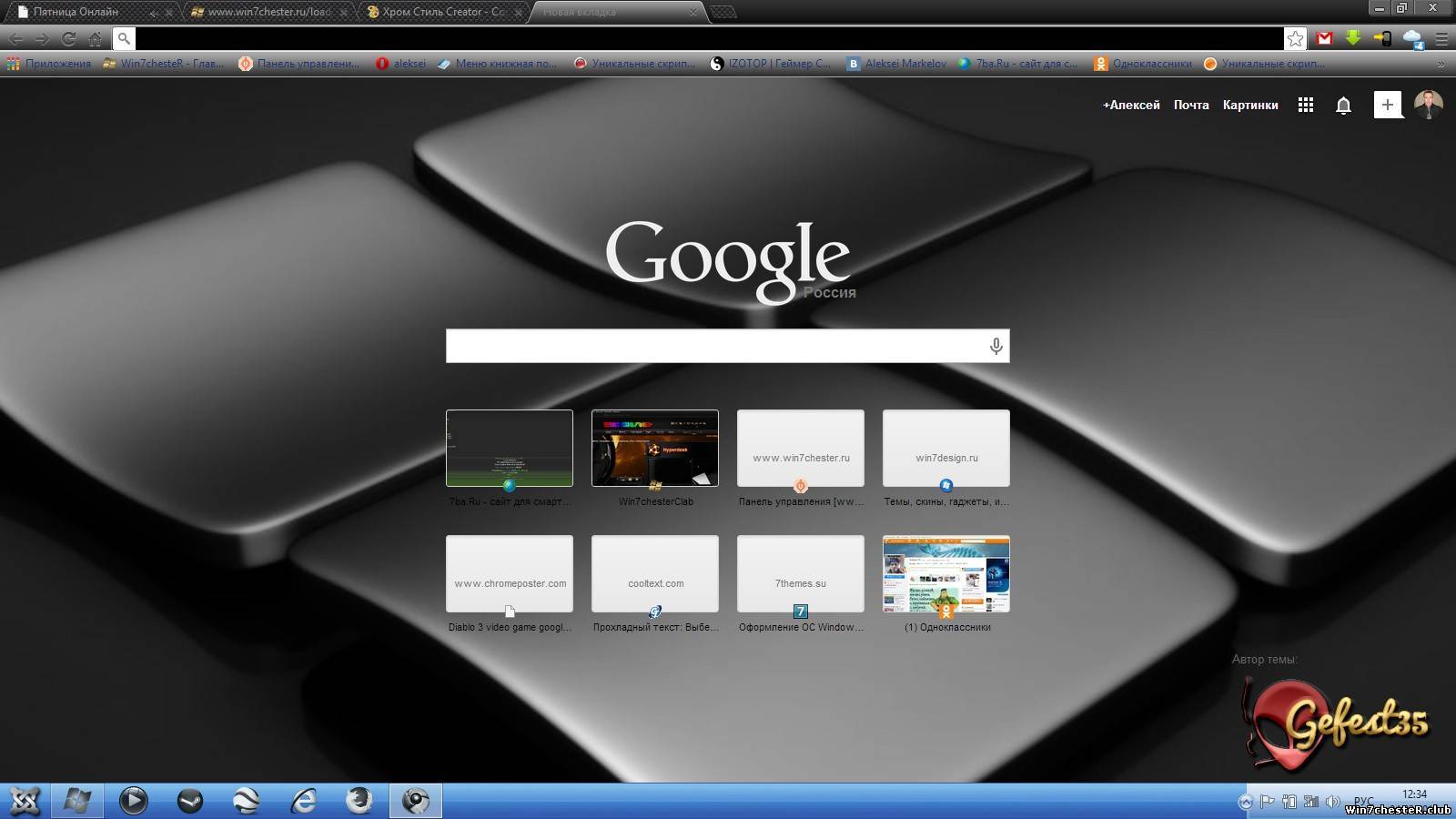Open the Приложения apps bookmark
Viewport: 1456px width, 819px height.
(x=49, y=64)
